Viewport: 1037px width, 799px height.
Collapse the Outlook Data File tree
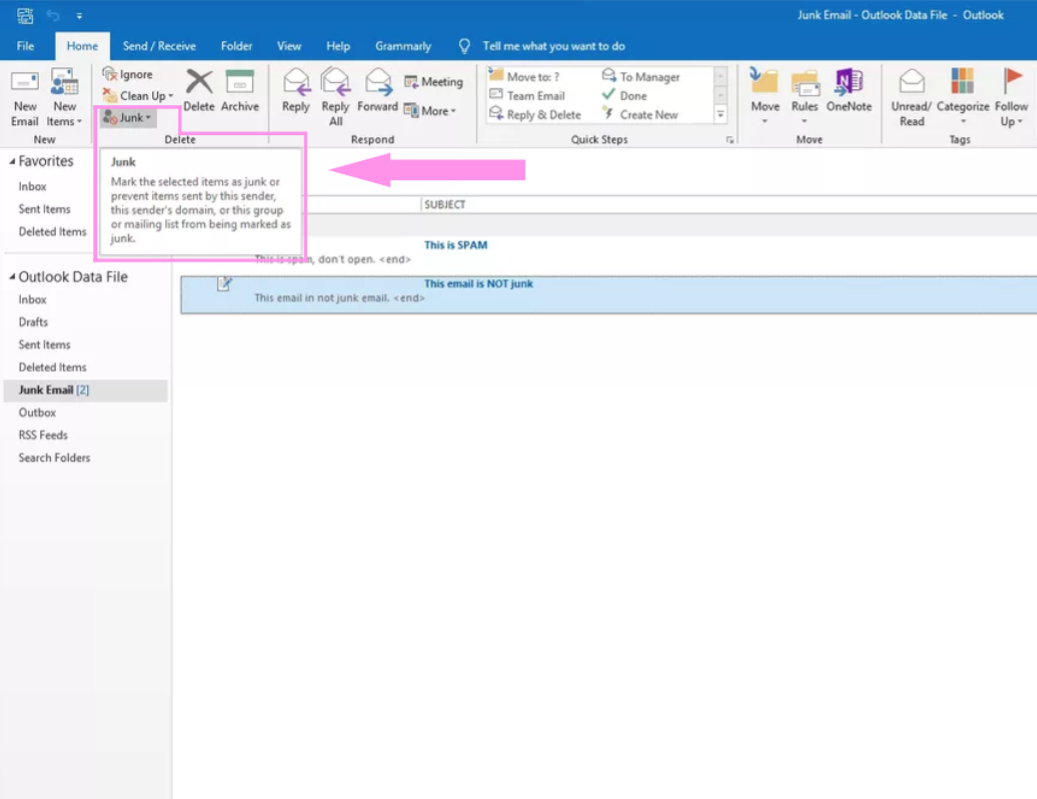[11, 277]
